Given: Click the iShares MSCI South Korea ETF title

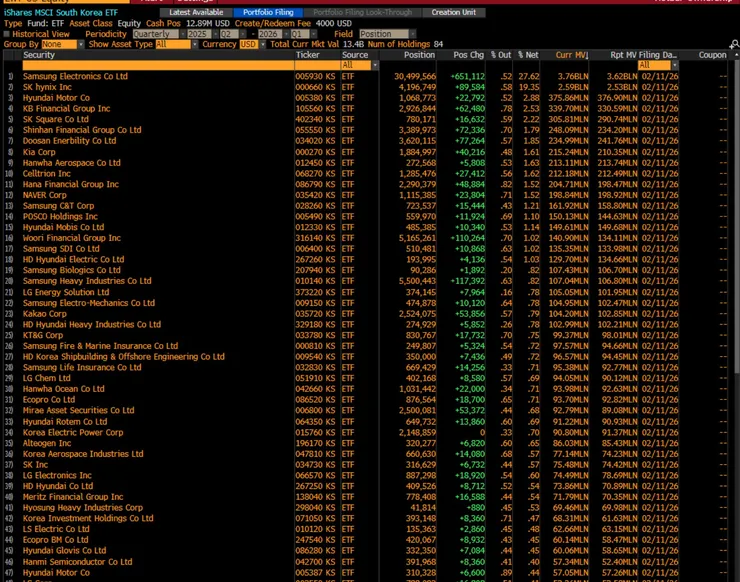Looking at the screenshot, I should coord(61,12).
